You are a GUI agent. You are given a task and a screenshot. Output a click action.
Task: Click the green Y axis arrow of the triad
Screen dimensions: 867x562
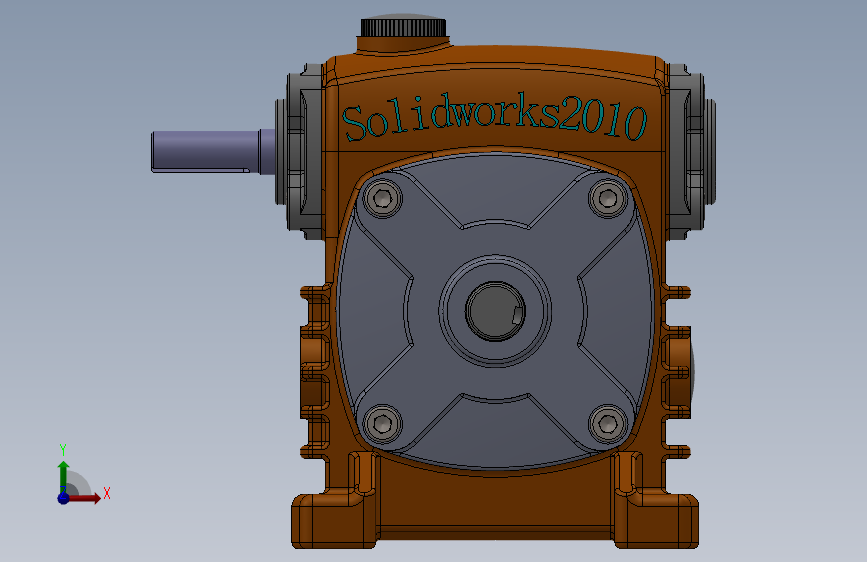point(63,477)
